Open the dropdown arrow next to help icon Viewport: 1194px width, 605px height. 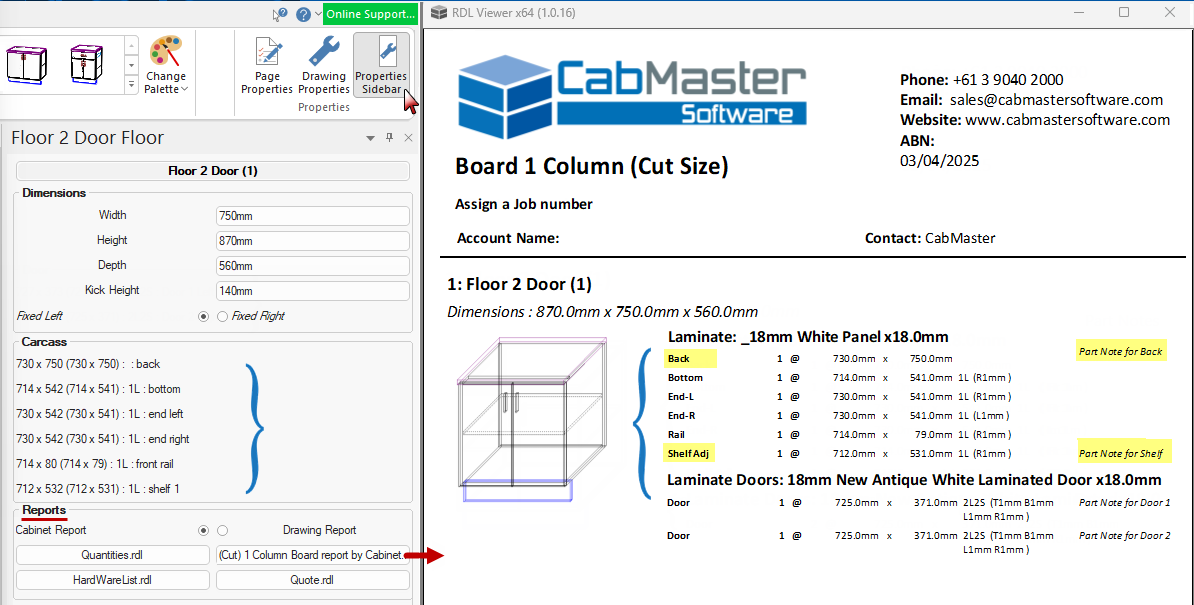(318, 14)
